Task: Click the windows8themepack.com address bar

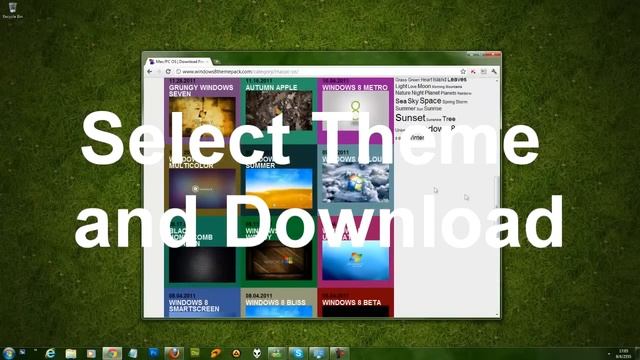Action: [318, 71]
